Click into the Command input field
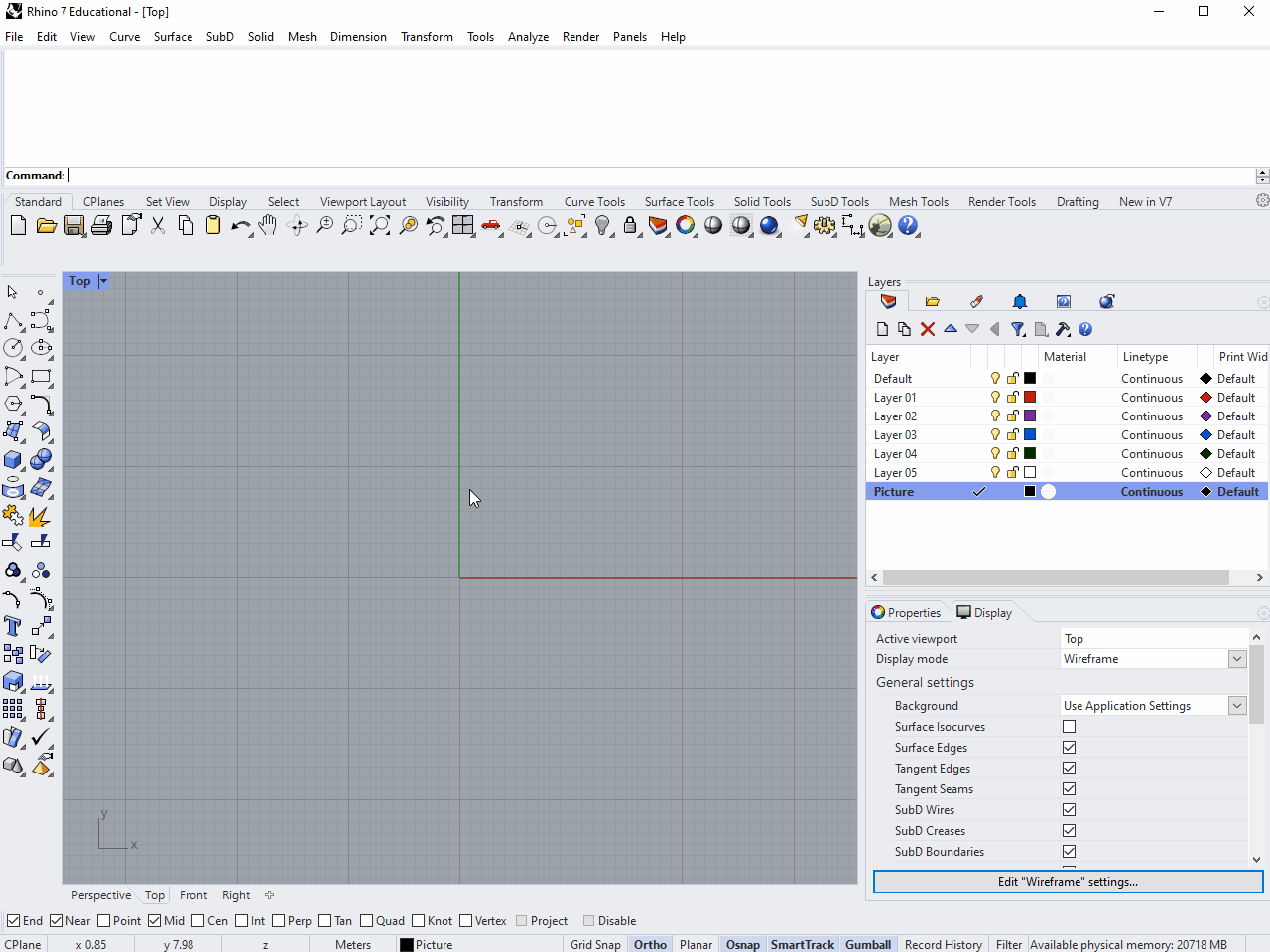This screenshot has width=1270, height=952. pos(661,176)
